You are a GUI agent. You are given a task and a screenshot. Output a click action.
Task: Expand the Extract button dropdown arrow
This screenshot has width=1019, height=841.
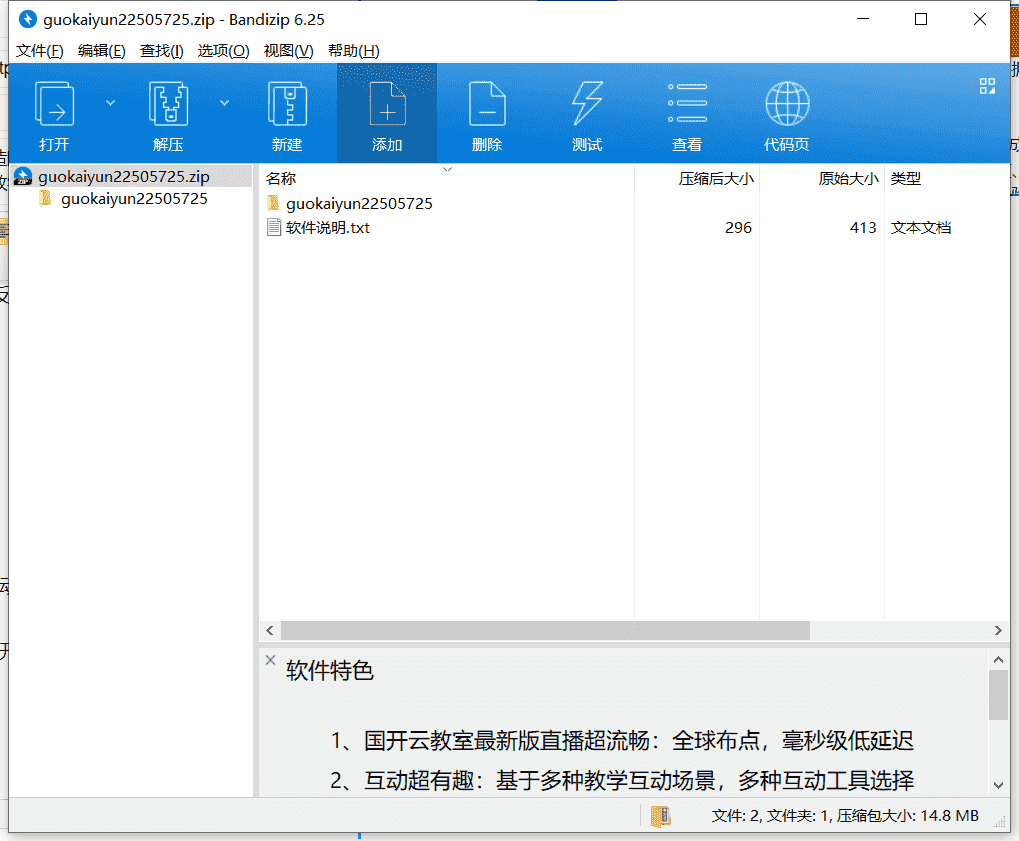(x=224, y=103)
